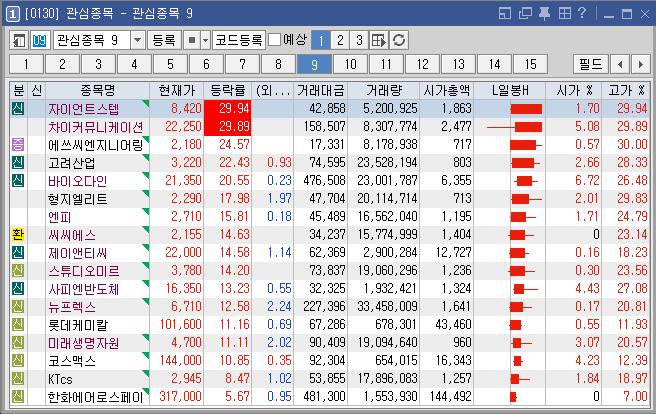656x414 pixels.
Task: Sort by the 등락률 column header
Action: 228,90
